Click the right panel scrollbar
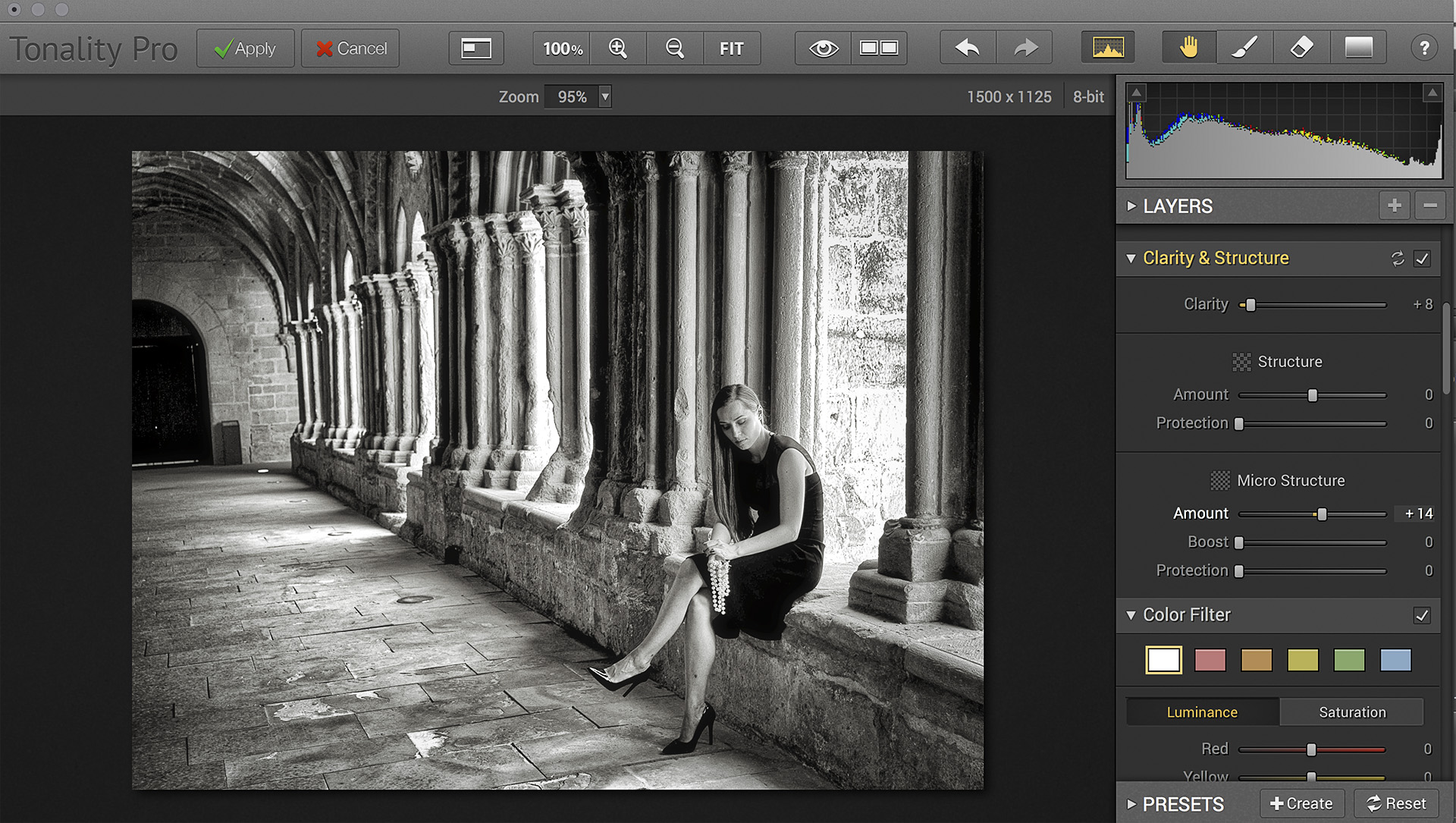The height and width of the screenshot is (823, 1456). [1447, 349]
